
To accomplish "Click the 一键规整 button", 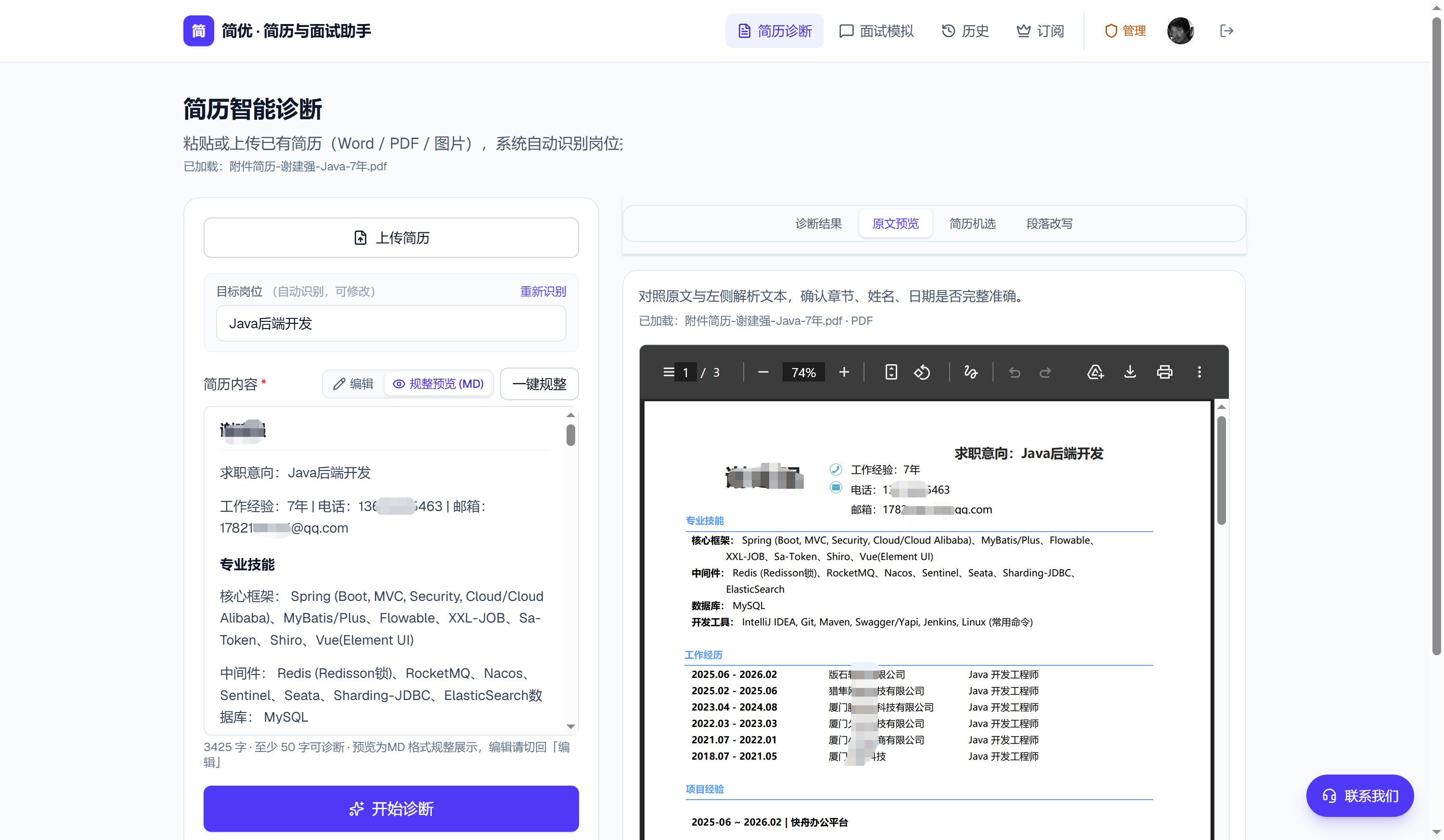I will 539,383.
